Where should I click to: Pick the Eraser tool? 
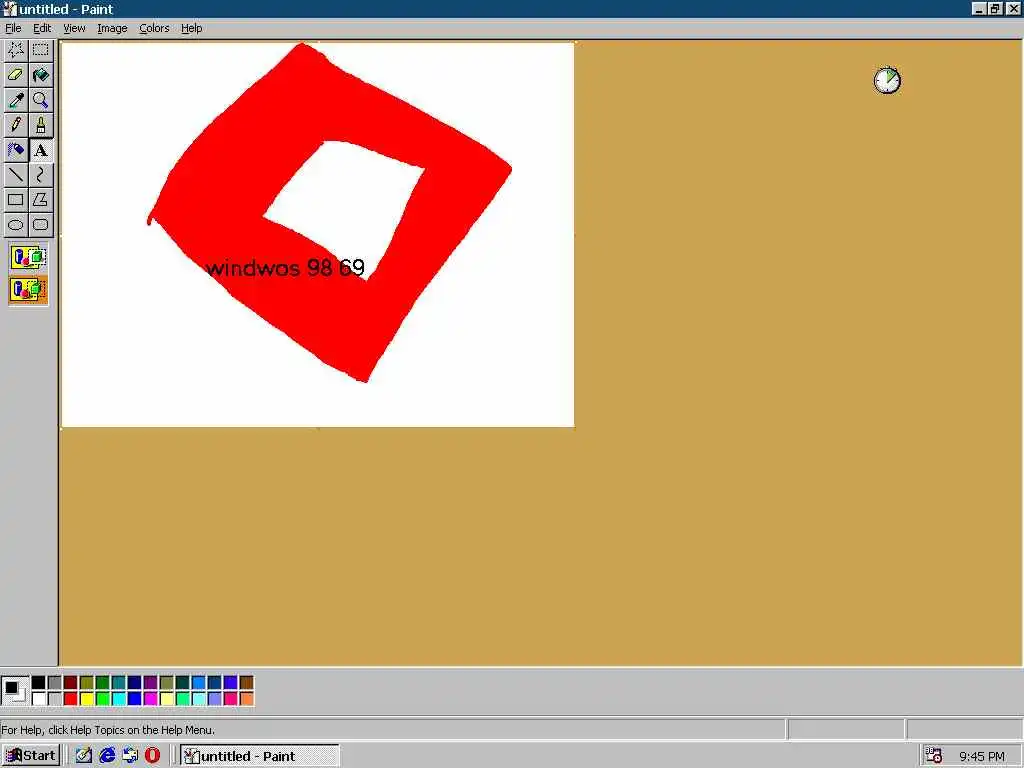[16, 75]
